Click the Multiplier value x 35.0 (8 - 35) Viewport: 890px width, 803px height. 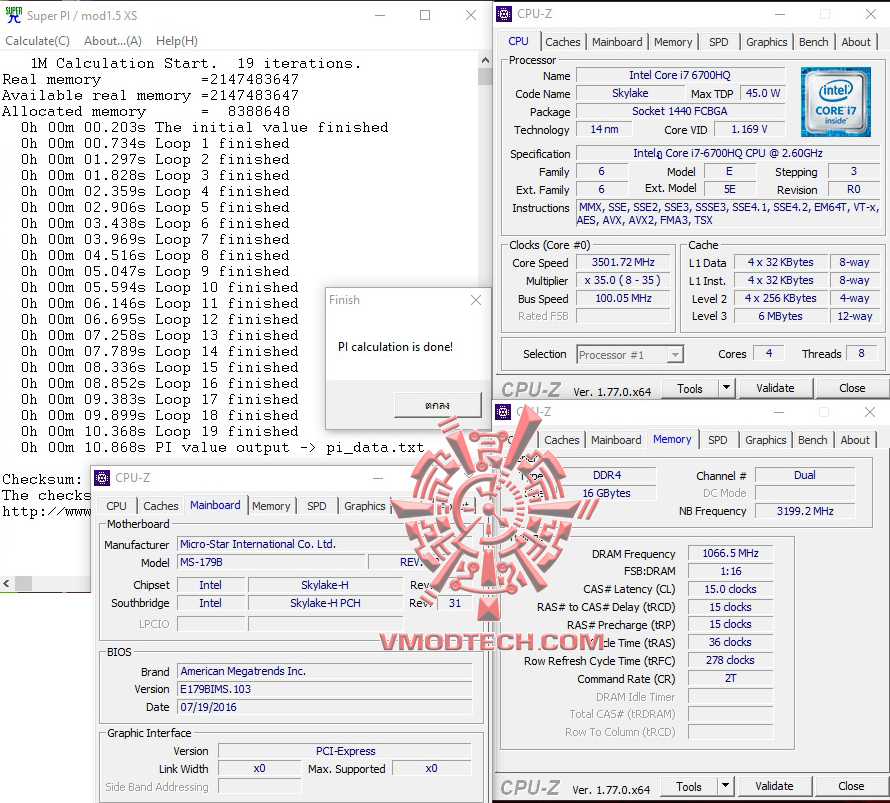pyautogui.click(x=623, y=280)
